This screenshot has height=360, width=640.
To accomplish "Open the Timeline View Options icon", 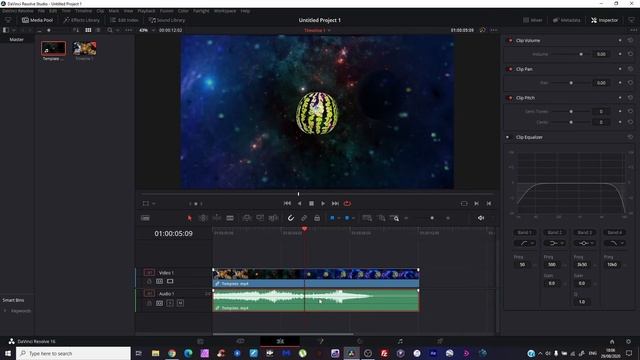I will [145, 218].
